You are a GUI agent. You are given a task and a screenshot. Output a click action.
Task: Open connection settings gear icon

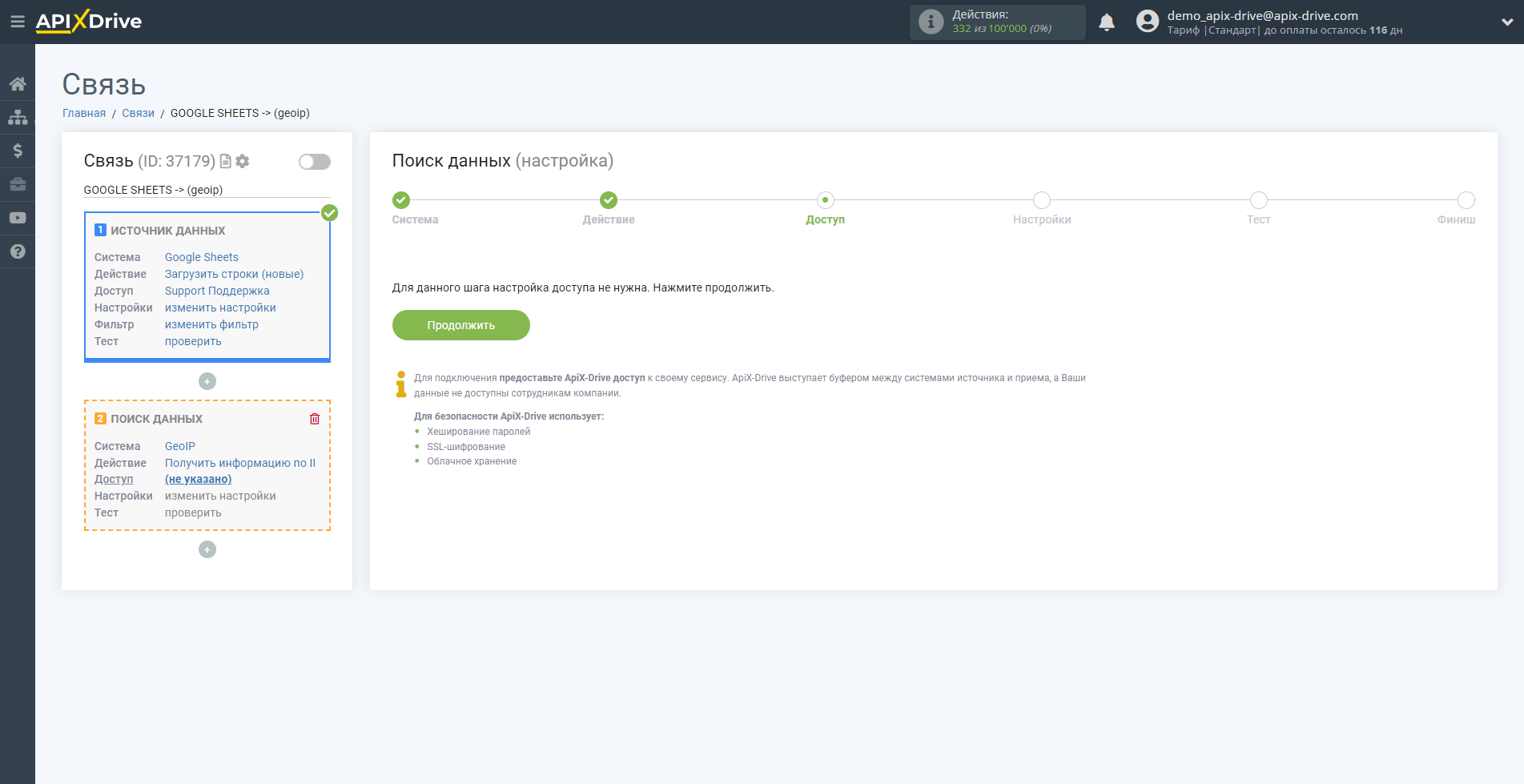pos(243,161)
